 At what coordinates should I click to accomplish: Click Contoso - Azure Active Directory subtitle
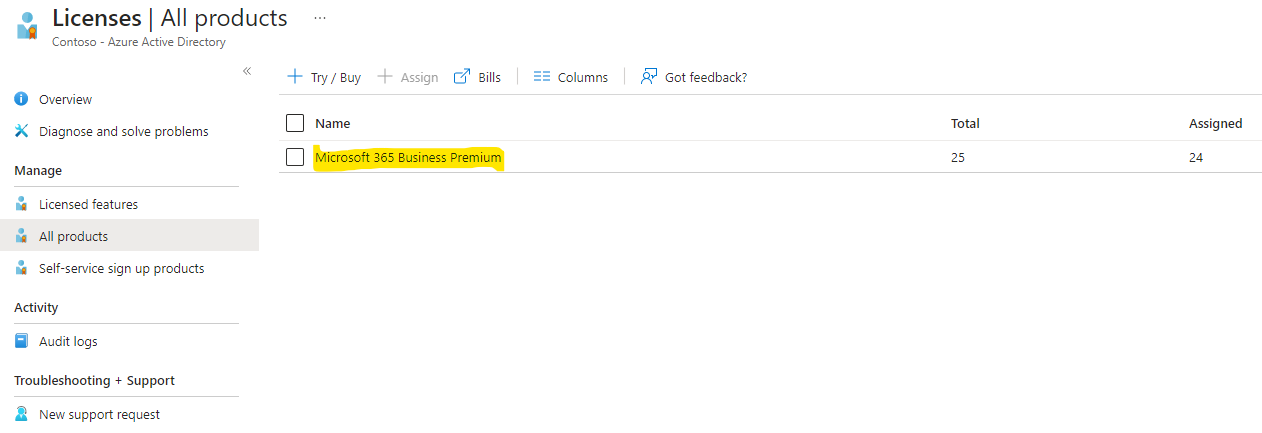tap(139, 42)
